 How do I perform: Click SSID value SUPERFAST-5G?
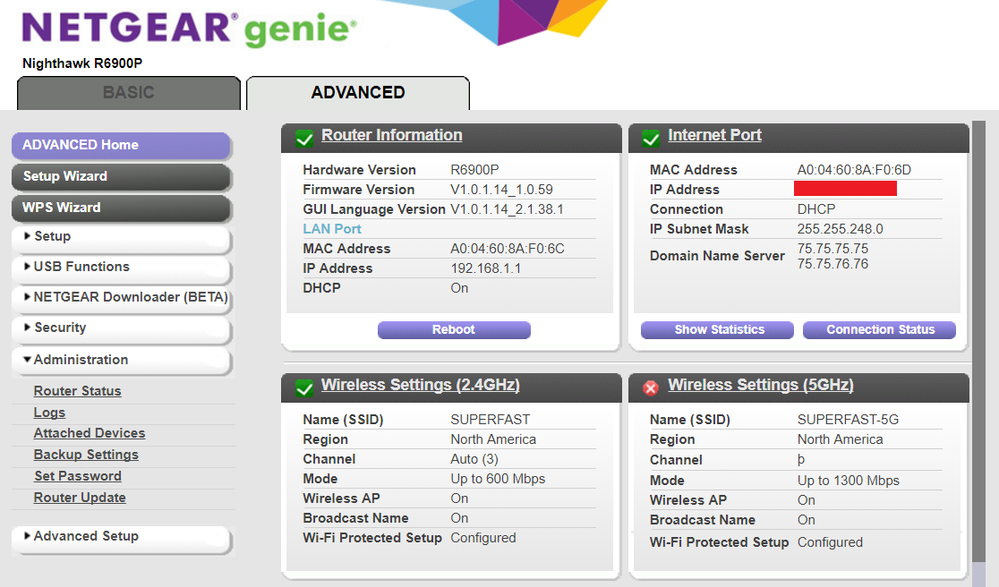[x=848, y=420]
